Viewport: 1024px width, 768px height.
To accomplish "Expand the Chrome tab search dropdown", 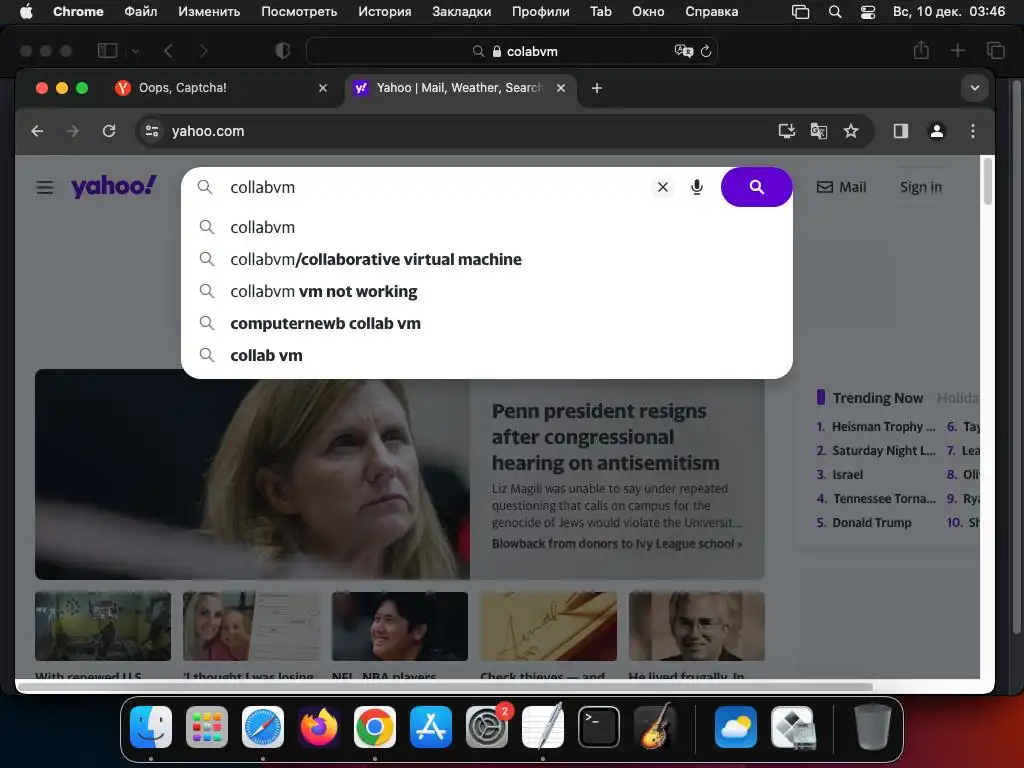I will click(974, 88).
